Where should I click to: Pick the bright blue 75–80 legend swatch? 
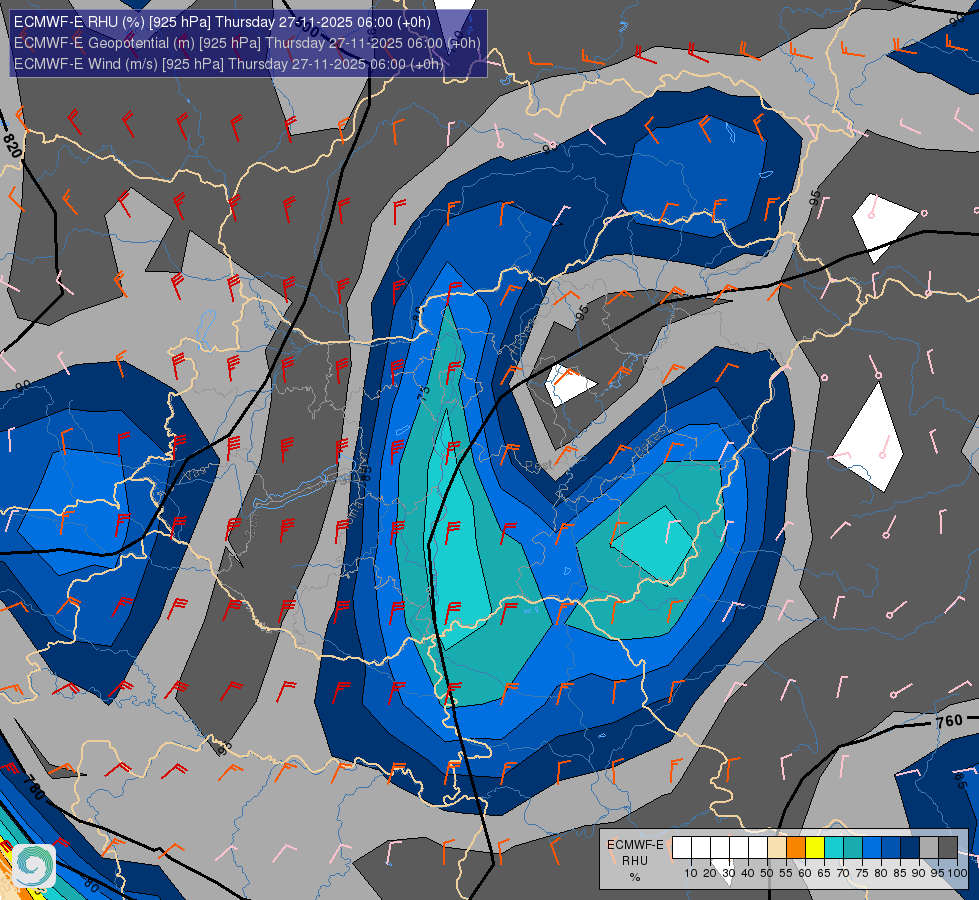[872, 848]
